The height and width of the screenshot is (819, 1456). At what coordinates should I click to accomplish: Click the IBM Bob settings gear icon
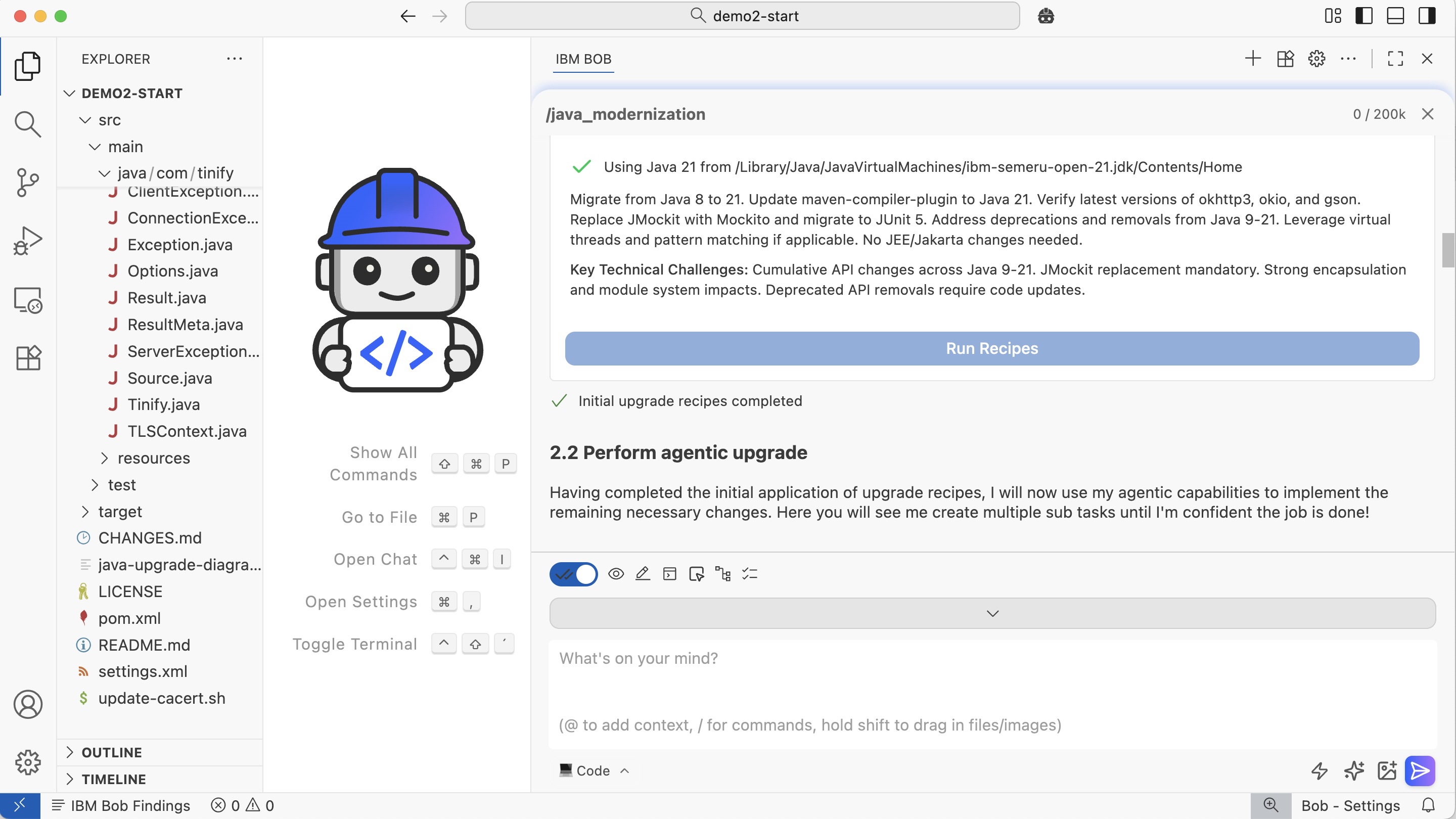(1316, 59)
